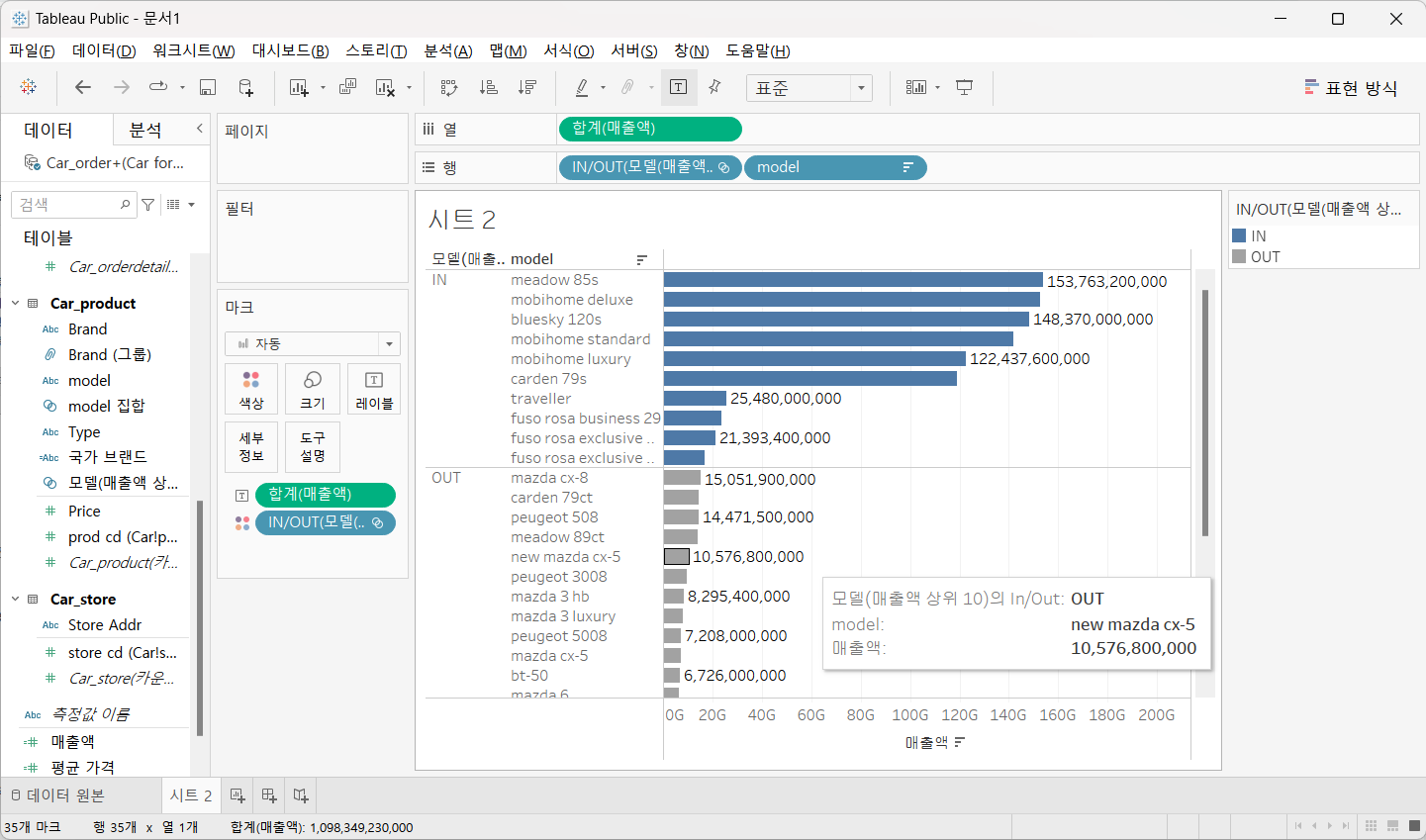Image resolution: width=1426 pixels, height=840 pixels.
Task: Click the filter icon beside search field
Action: 147,205
